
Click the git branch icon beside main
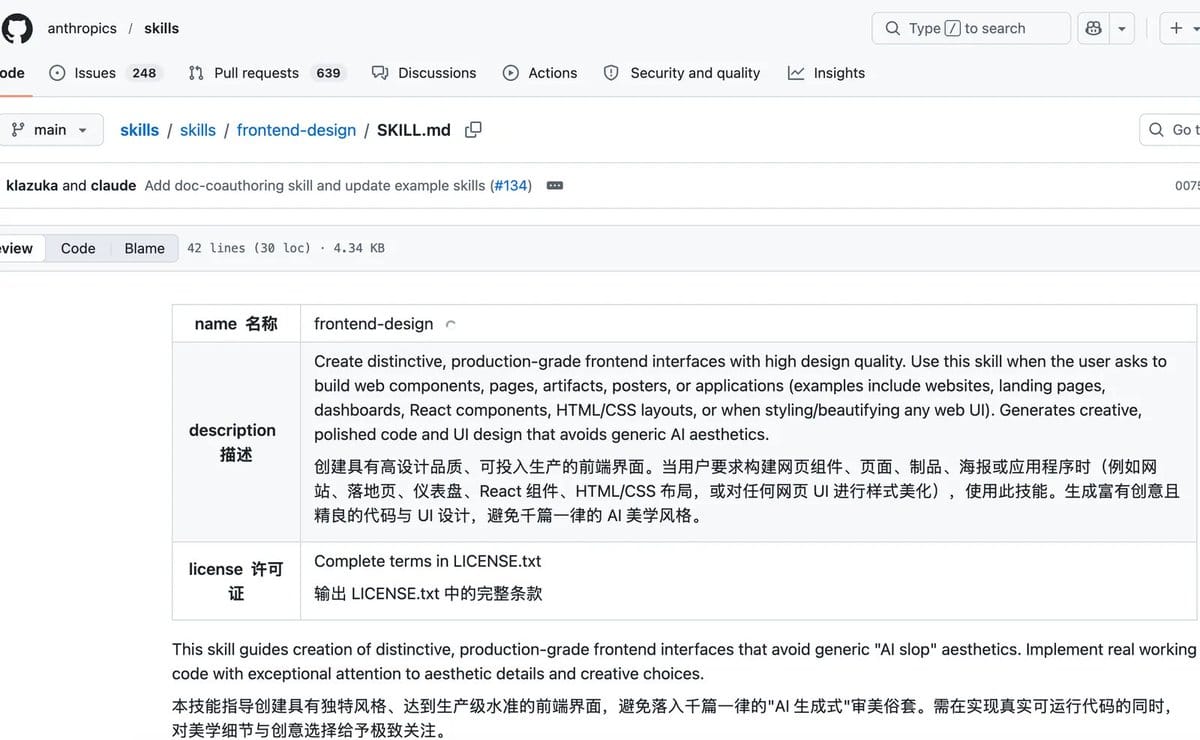[x=18, y=130]
